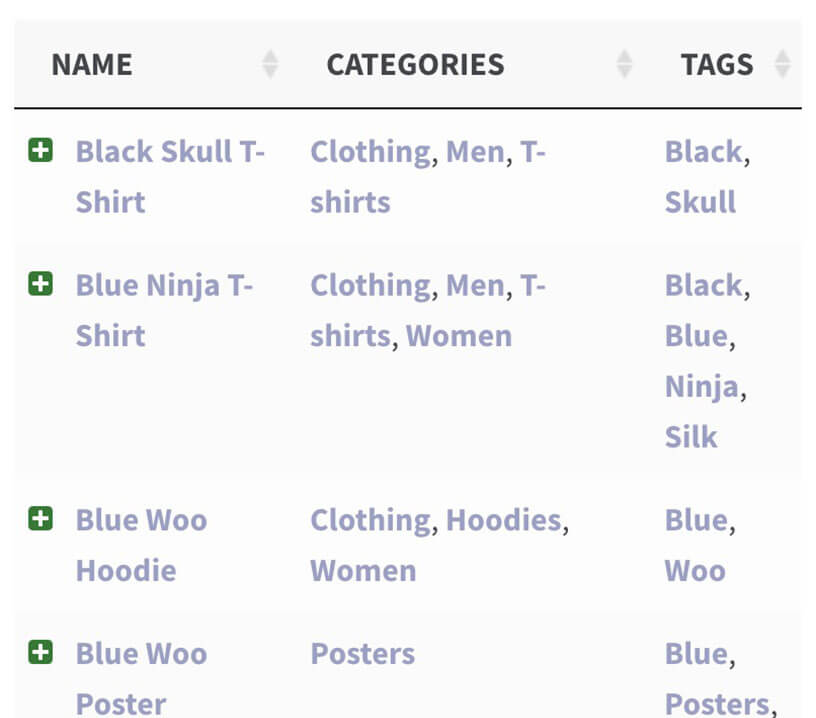Expand the Blue Ninja T-Shirt row details
Screen dimensions: 816x718
40,285
